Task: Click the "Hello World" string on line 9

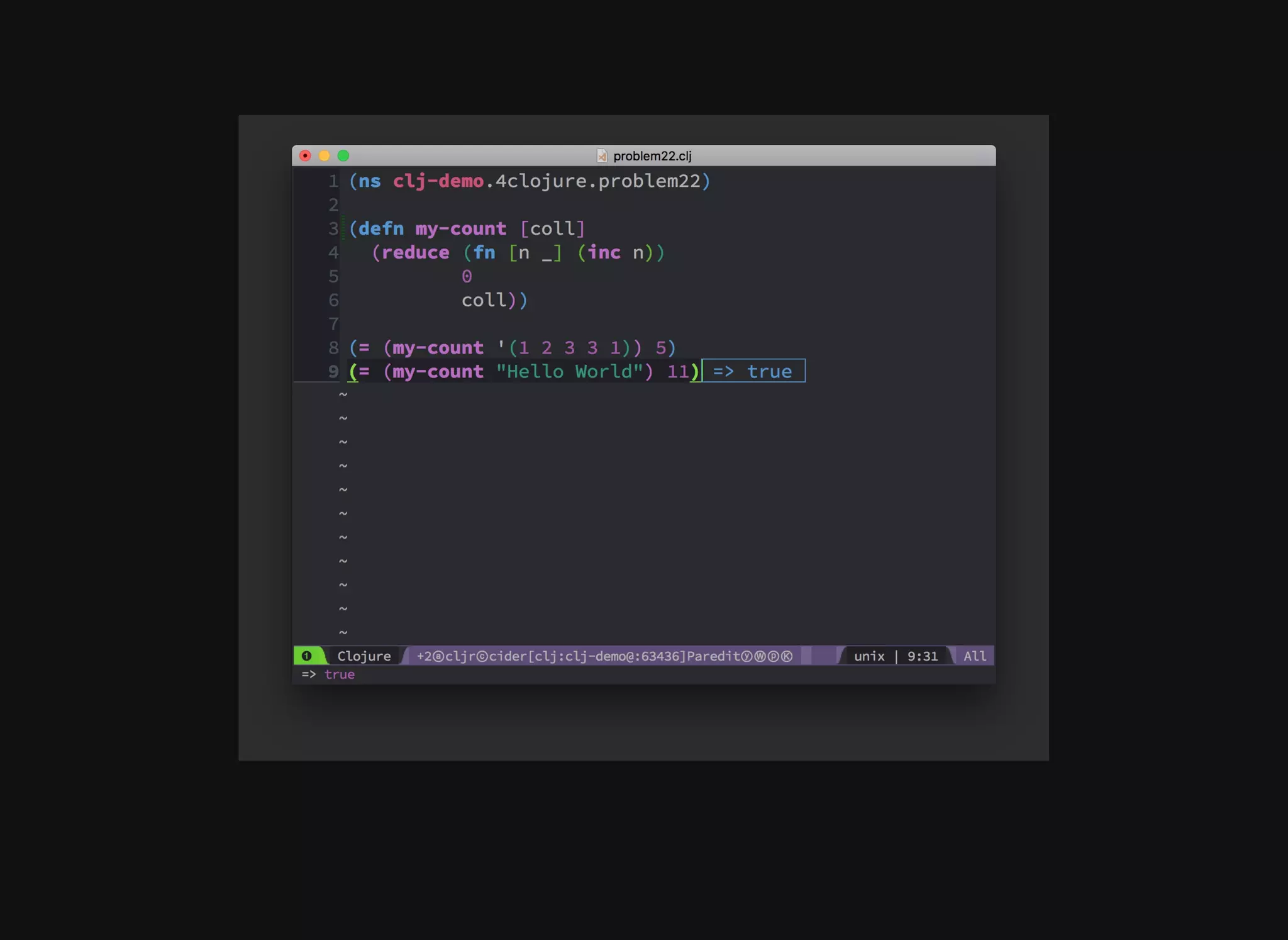Action: pos(569,371)
